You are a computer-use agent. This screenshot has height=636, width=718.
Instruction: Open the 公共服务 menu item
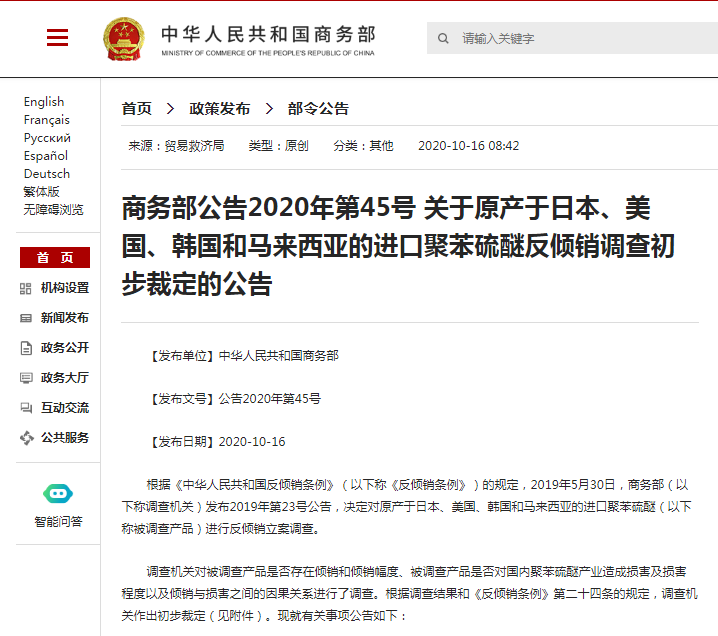65,438
